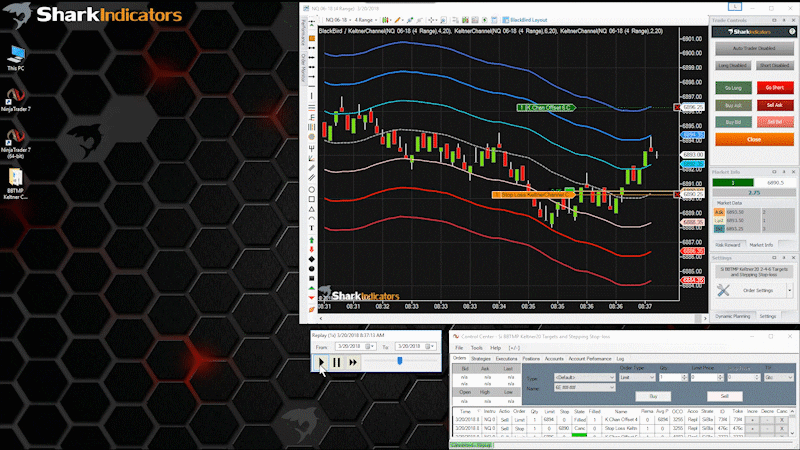Click the Buy Ask button
This screenshot has width=800, height=450.
click(733, 105)
